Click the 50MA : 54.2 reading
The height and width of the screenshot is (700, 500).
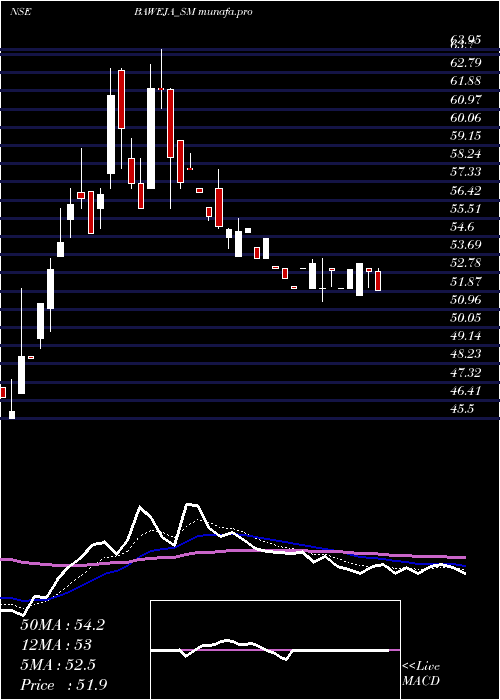[x=62, y=625]
